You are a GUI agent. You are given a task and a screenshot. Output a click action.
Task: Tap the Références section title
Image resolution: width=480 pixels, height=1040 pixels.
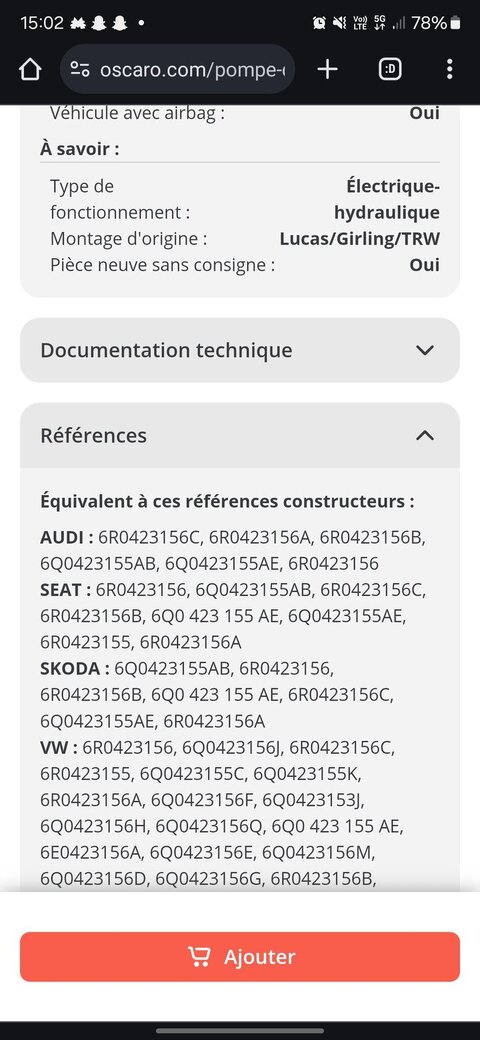click(93, 436)
